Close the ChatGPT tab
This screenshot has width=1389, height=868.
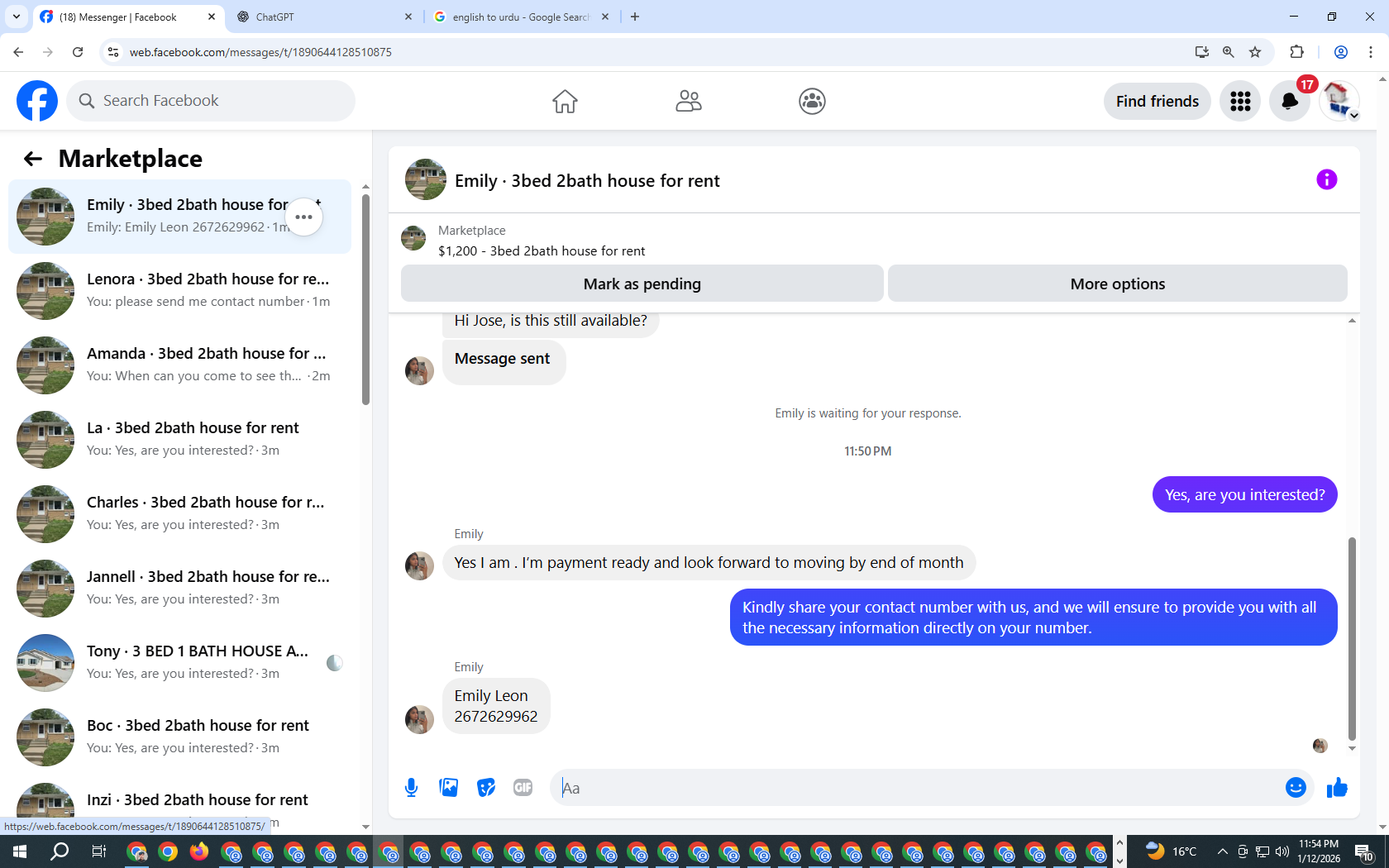coord(408,17)
